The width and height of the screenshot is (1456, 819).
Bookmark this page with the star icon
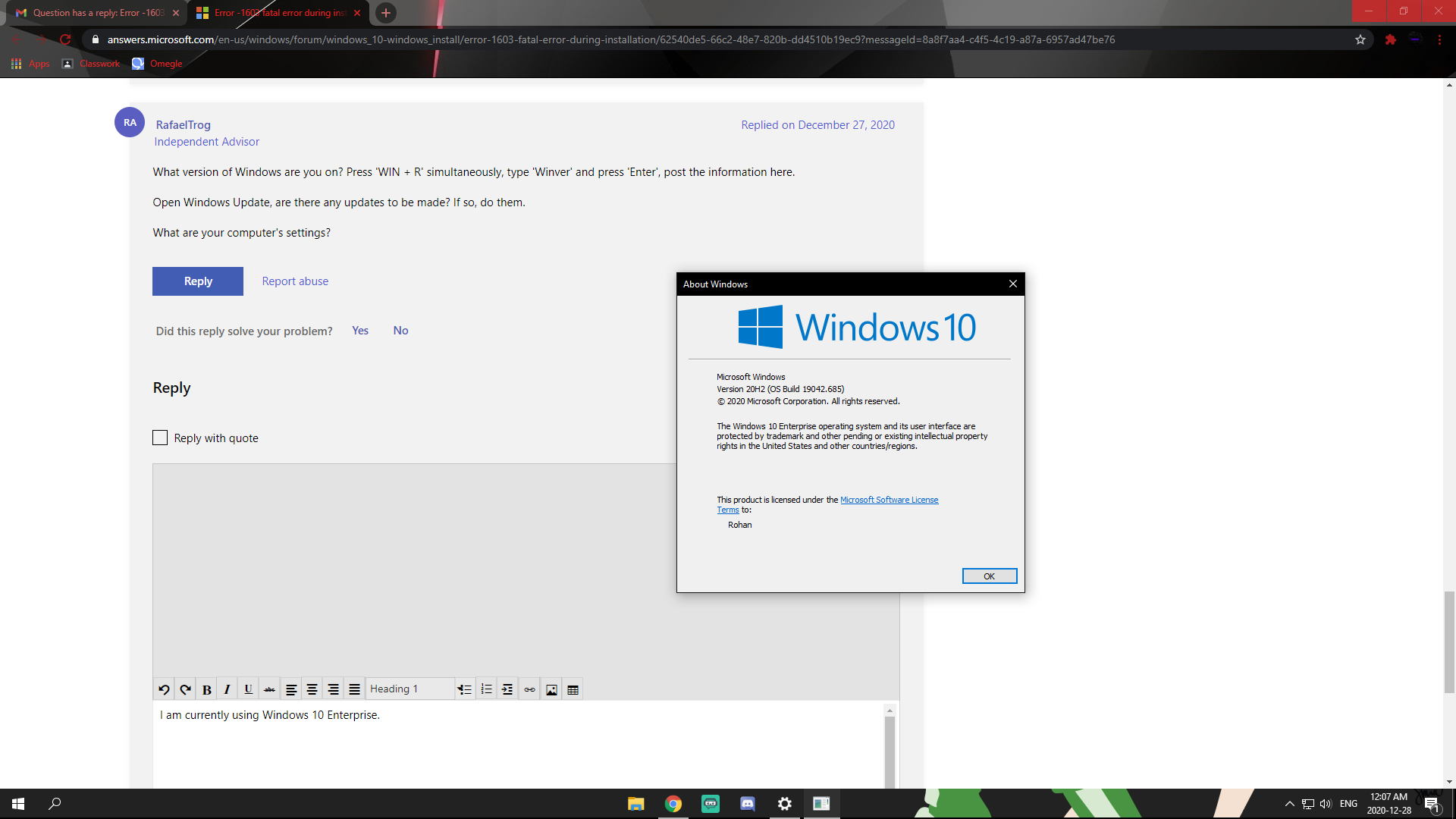click(x=1360, y=39)
